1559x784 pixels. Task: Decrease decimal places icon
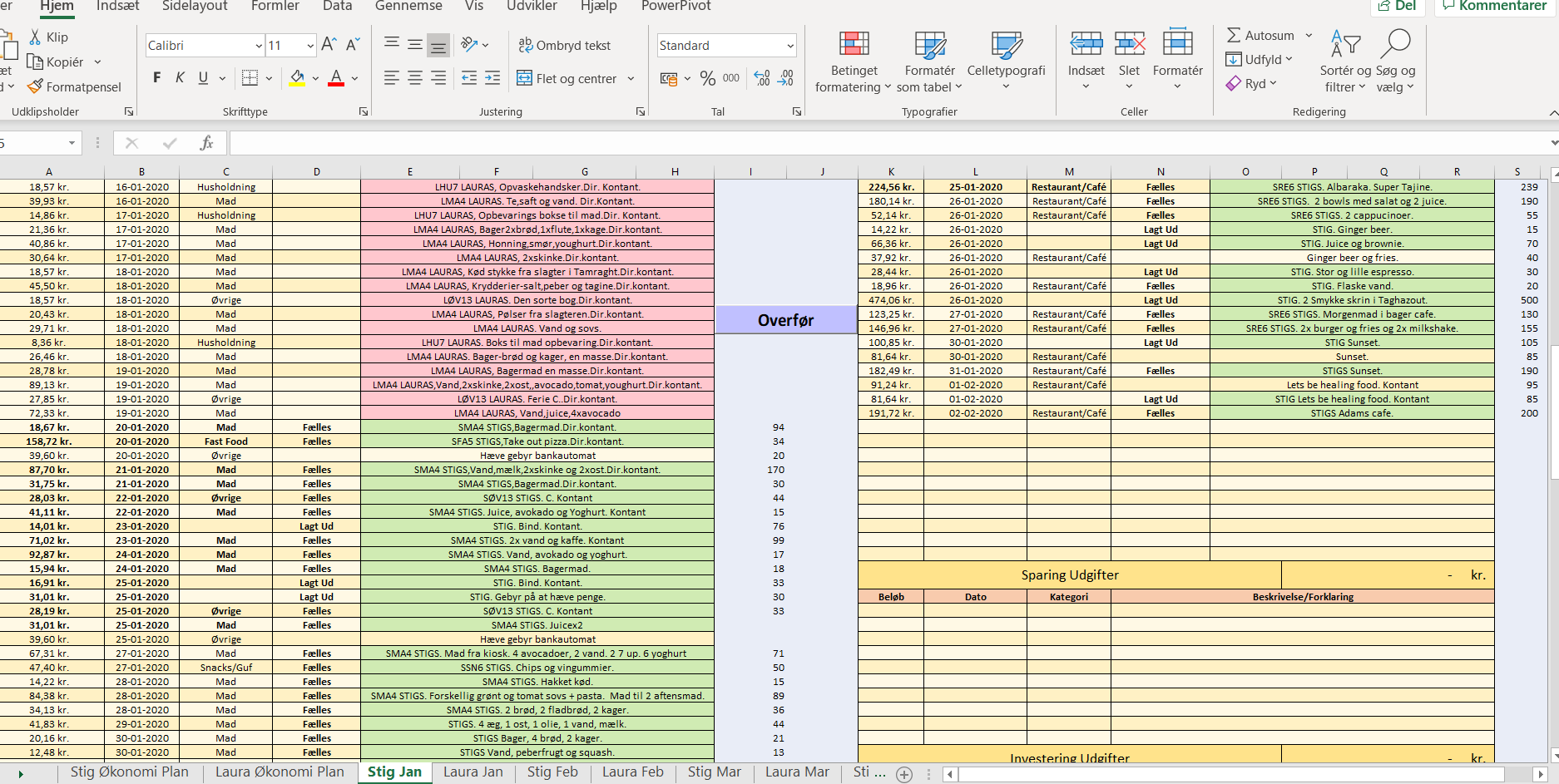coord(785,78)
